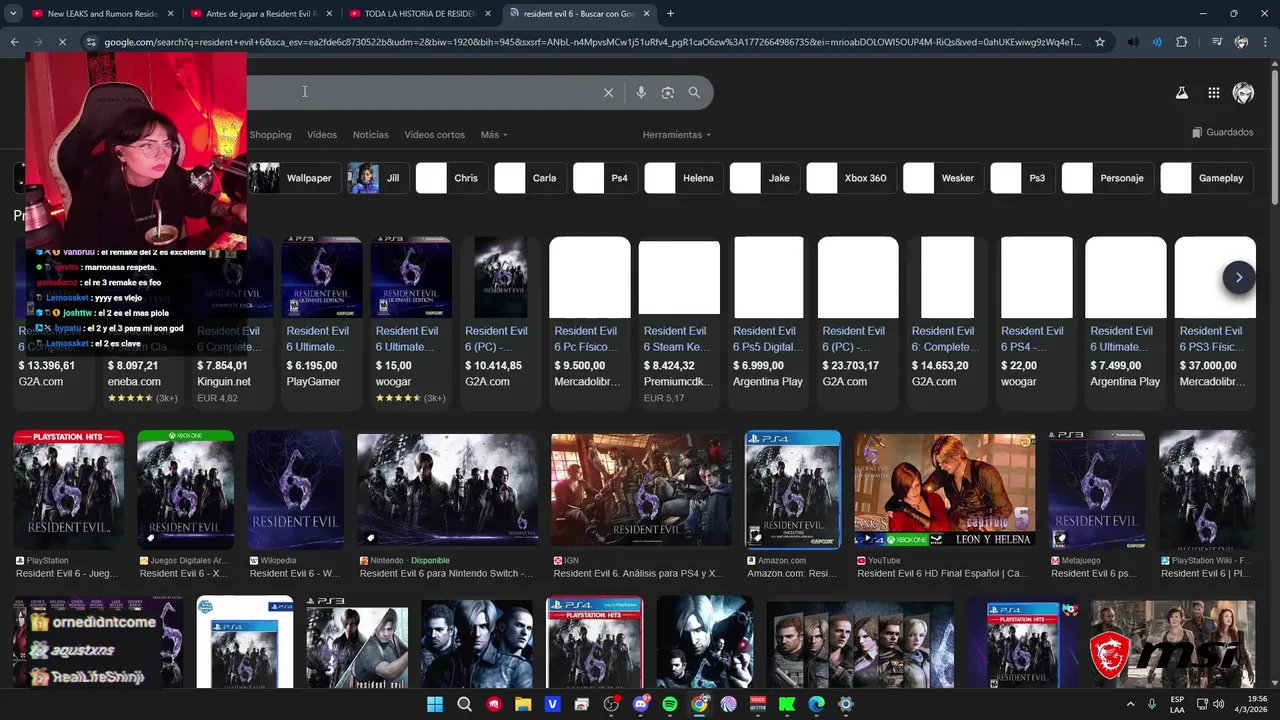Filter images by the Jill chip
This screenshot has width=1280, height=720.
coord(378,178)
